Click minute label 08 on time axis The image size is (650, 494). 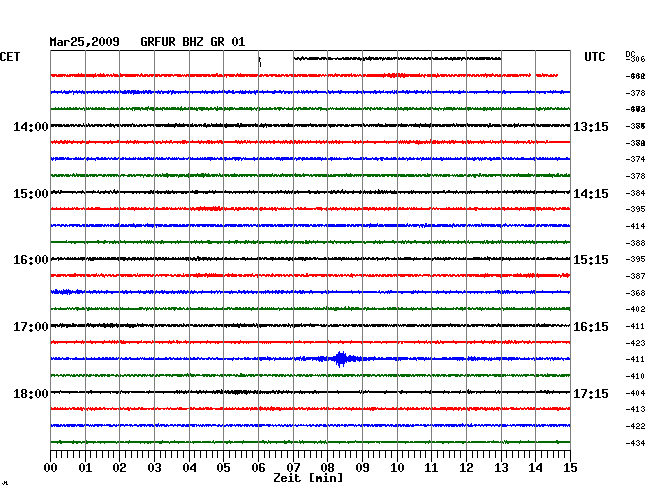click(x=327, y=467)
